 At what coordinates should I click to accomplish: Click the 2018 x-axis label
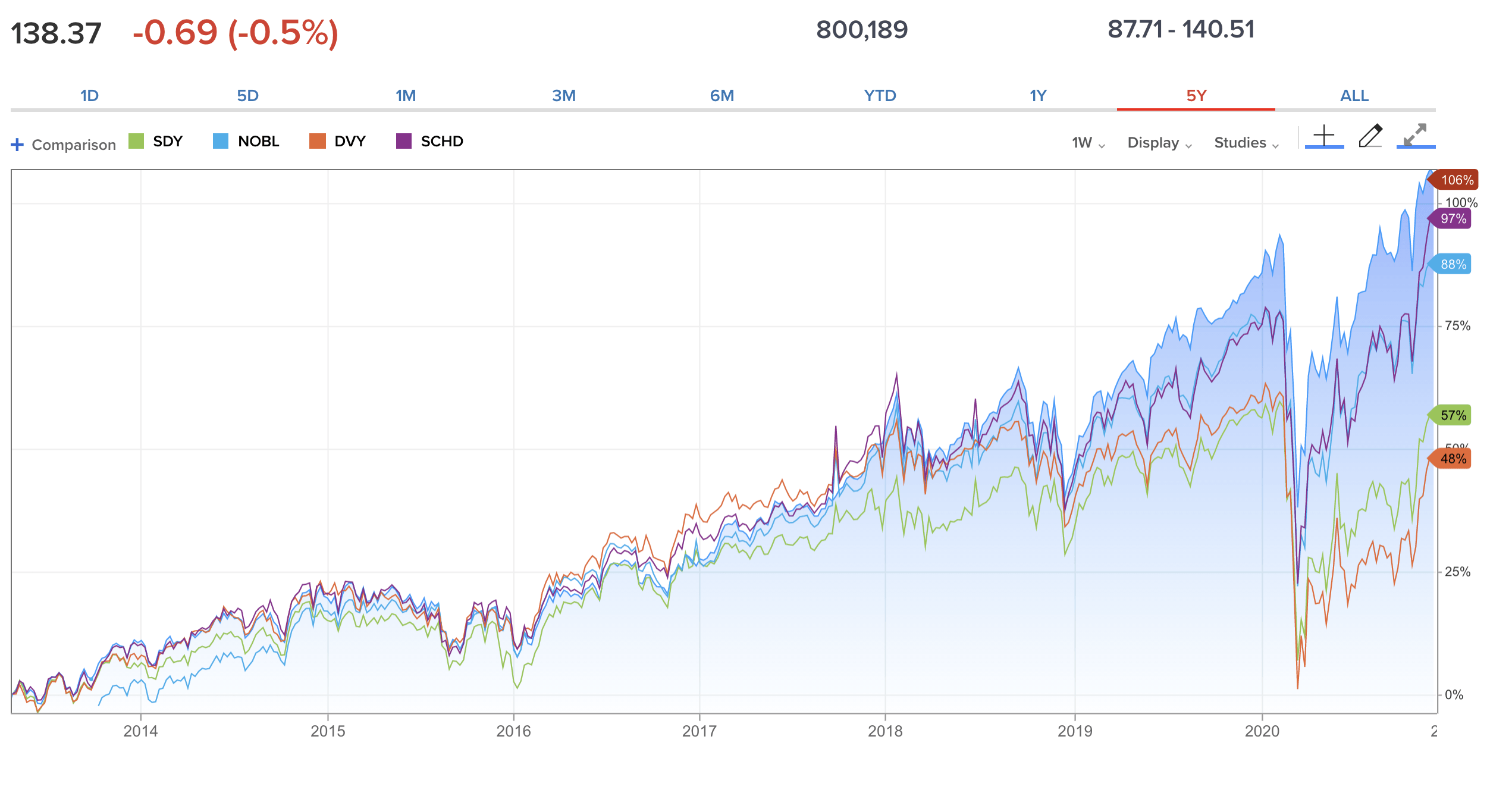pyautogui.click(x=885, y=731)
